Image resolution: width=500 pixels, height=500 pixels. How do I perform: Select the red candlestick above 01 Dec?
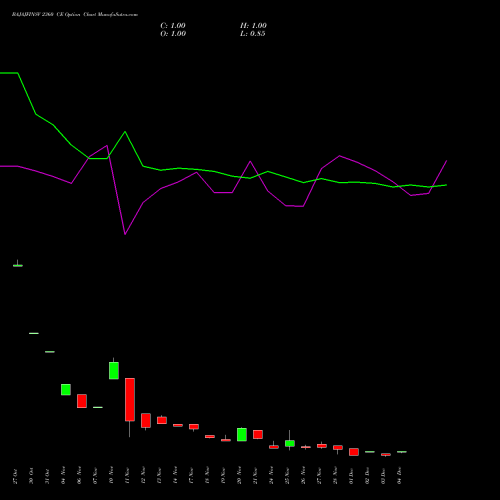tap(354, 452)
